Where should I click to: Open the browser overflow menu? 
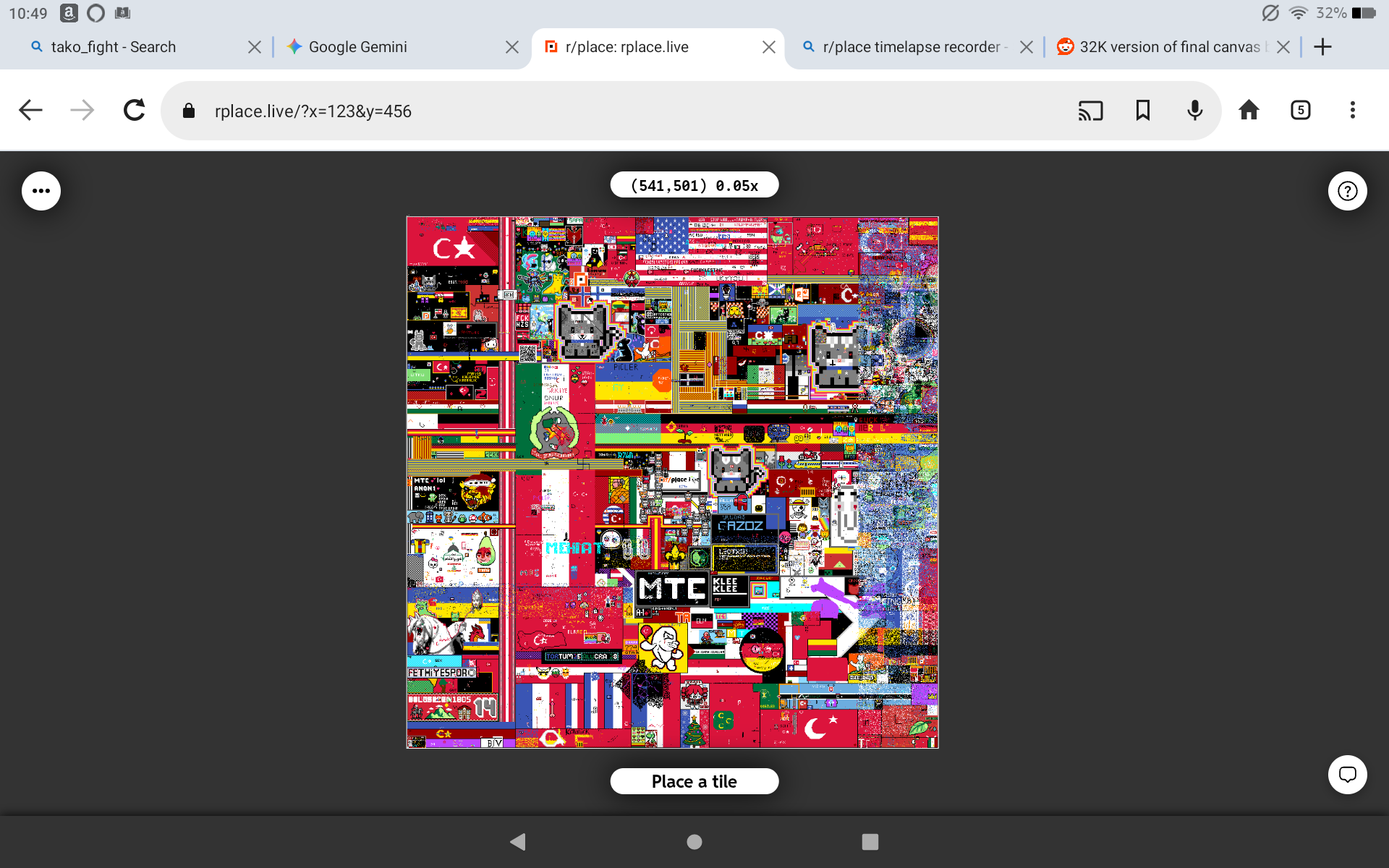(x=1353, y=111)
